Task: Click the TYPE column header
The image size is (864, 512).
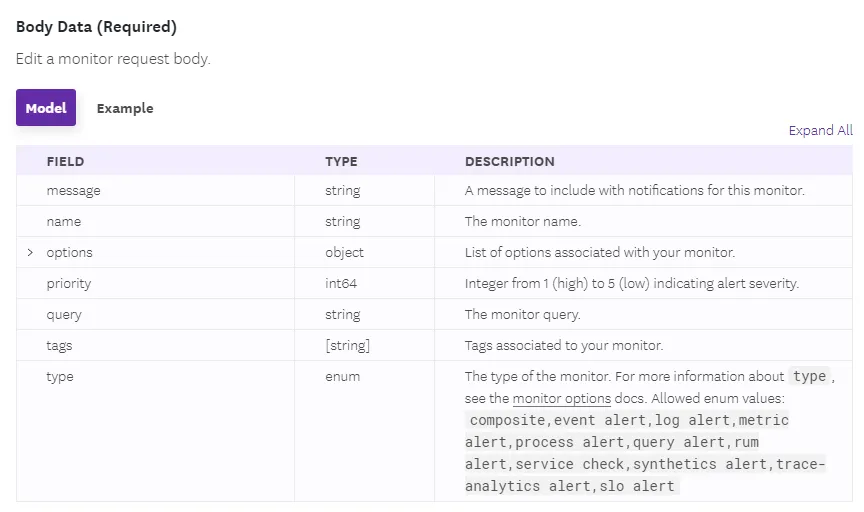Action: pyautogui.click(x=341, y=161)
